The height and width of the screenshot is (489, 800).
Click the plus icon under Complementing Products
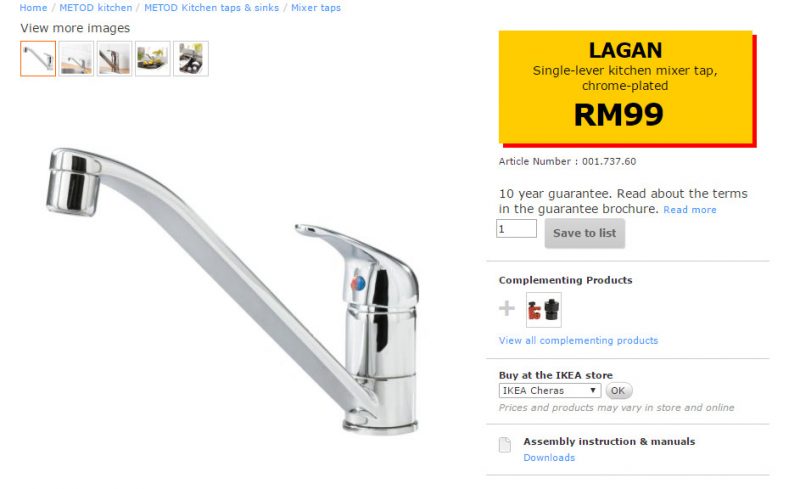507,308
